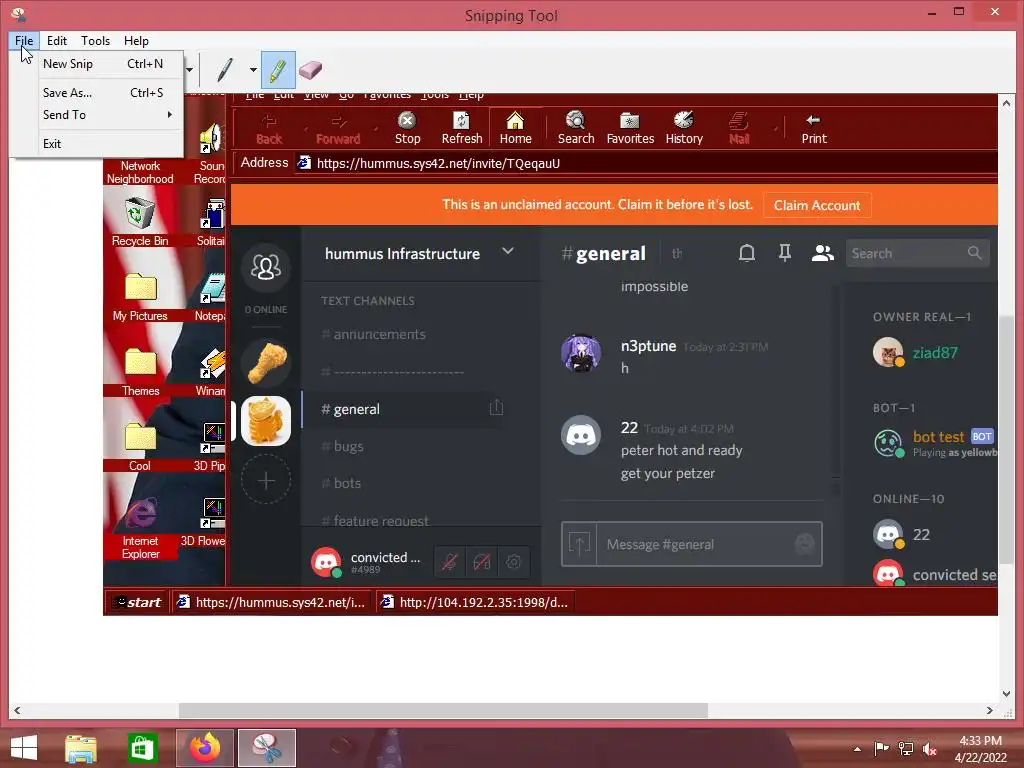Viewport: 1024px width, 768px height.
Task: Click the Stop browser icon
Action: pyautogui.click(x=408, y=128)
